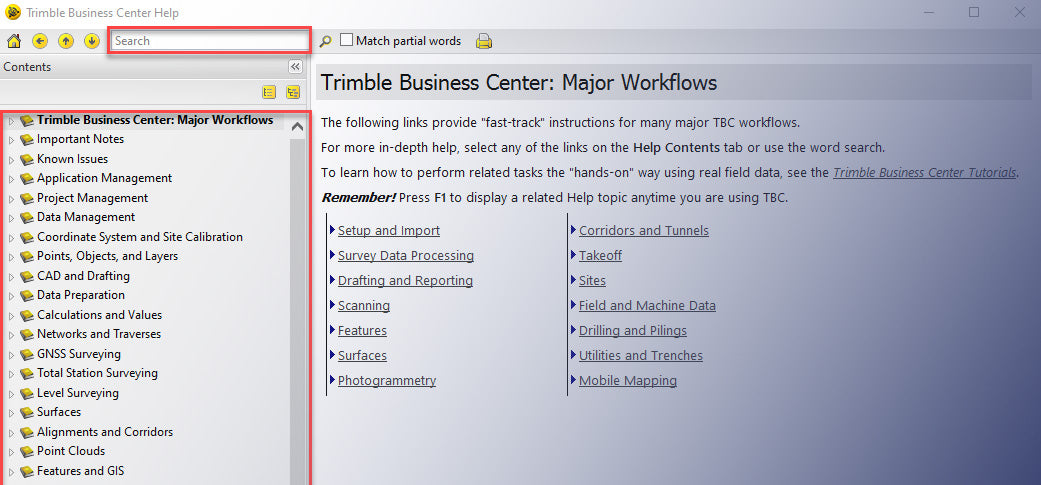Open the Survey Data Processing link
Viewport: 1041px width, 485px height.
coord(406,255)
